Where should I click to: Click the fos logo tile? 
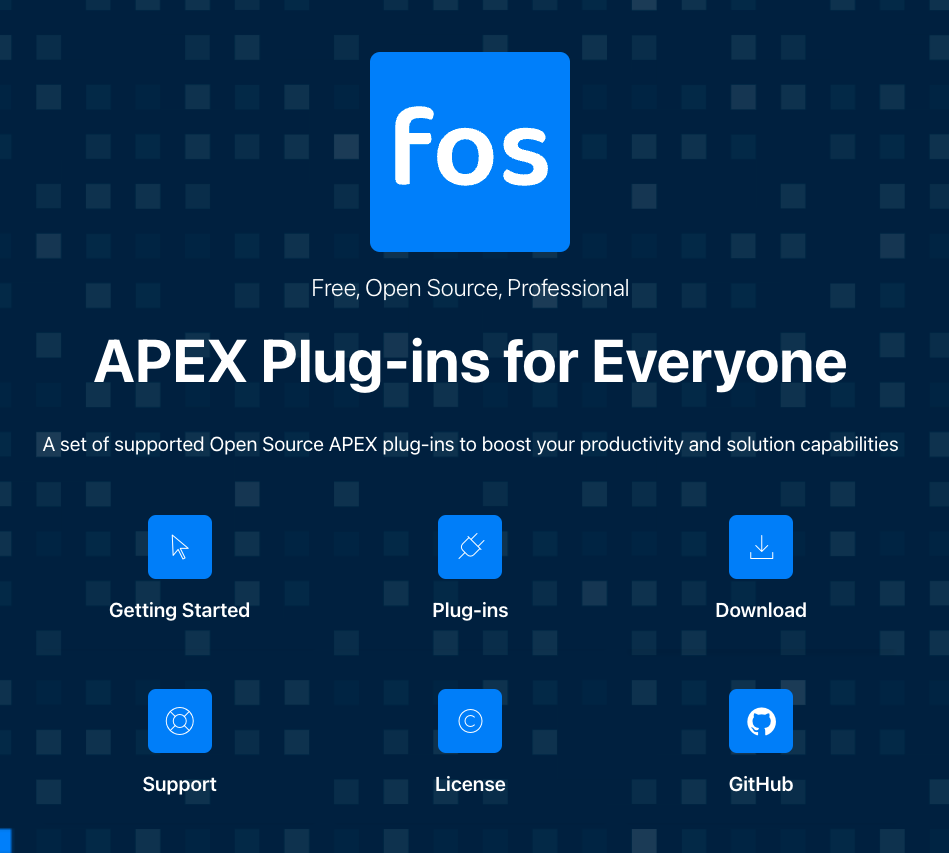click(470, 152)
